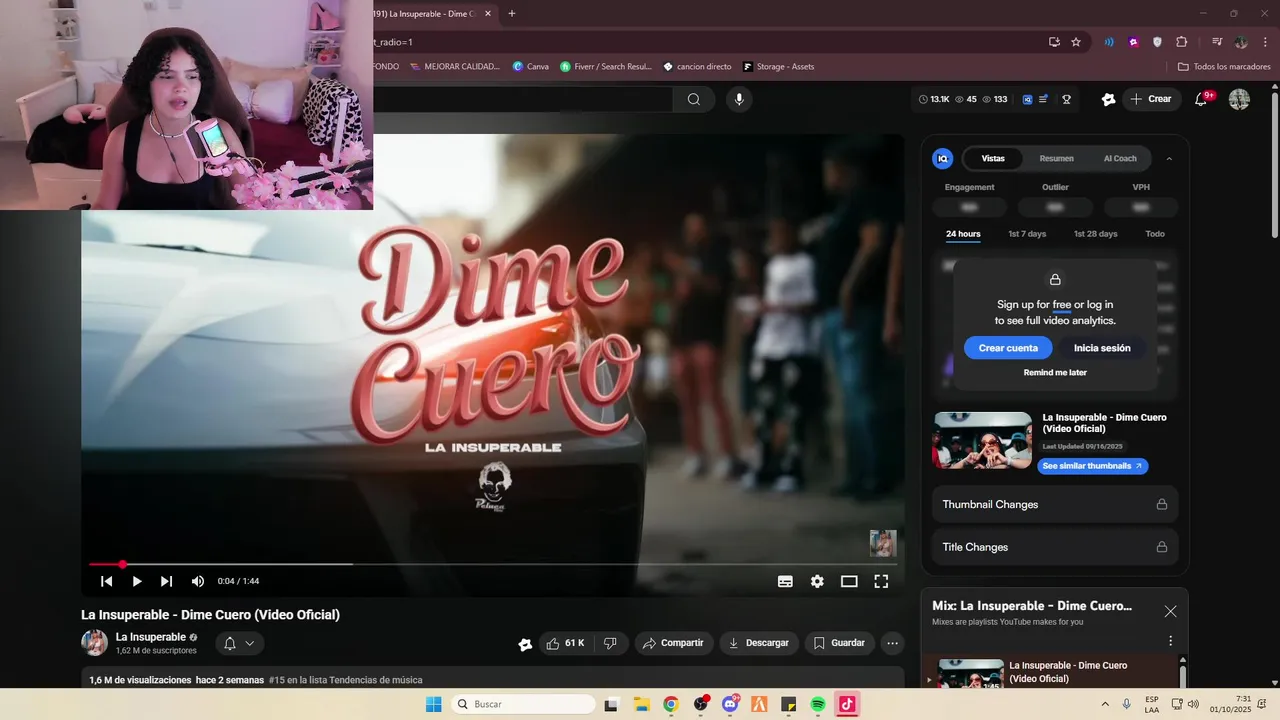Screen dimensions: 1280x720
Task: Click the Compartir button
Action: (x=673, y=643)
